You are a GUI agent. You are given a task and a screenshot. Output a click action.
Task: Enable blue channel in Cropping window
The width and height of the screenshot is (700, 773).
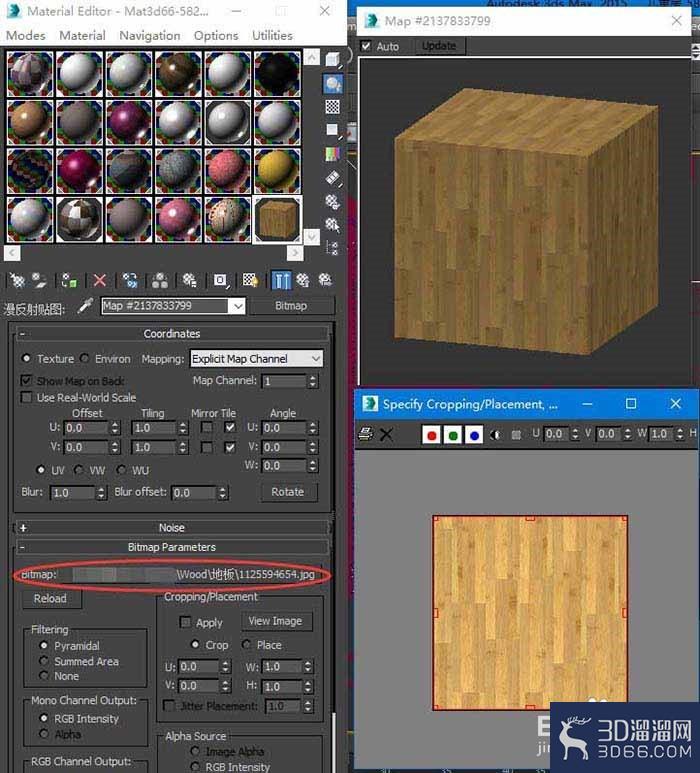(x=474, y=435)
